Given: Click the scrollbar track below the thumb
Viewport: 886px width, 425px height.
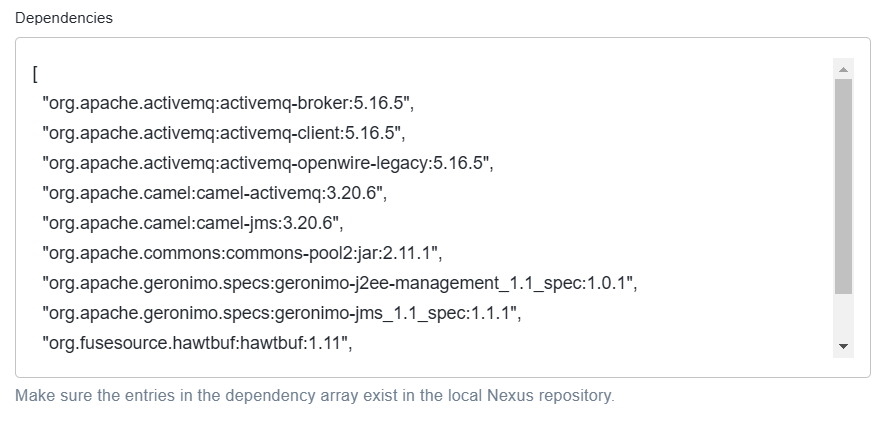Looking at the screenshot, I should pyautogui.click(x=843, y=314).
